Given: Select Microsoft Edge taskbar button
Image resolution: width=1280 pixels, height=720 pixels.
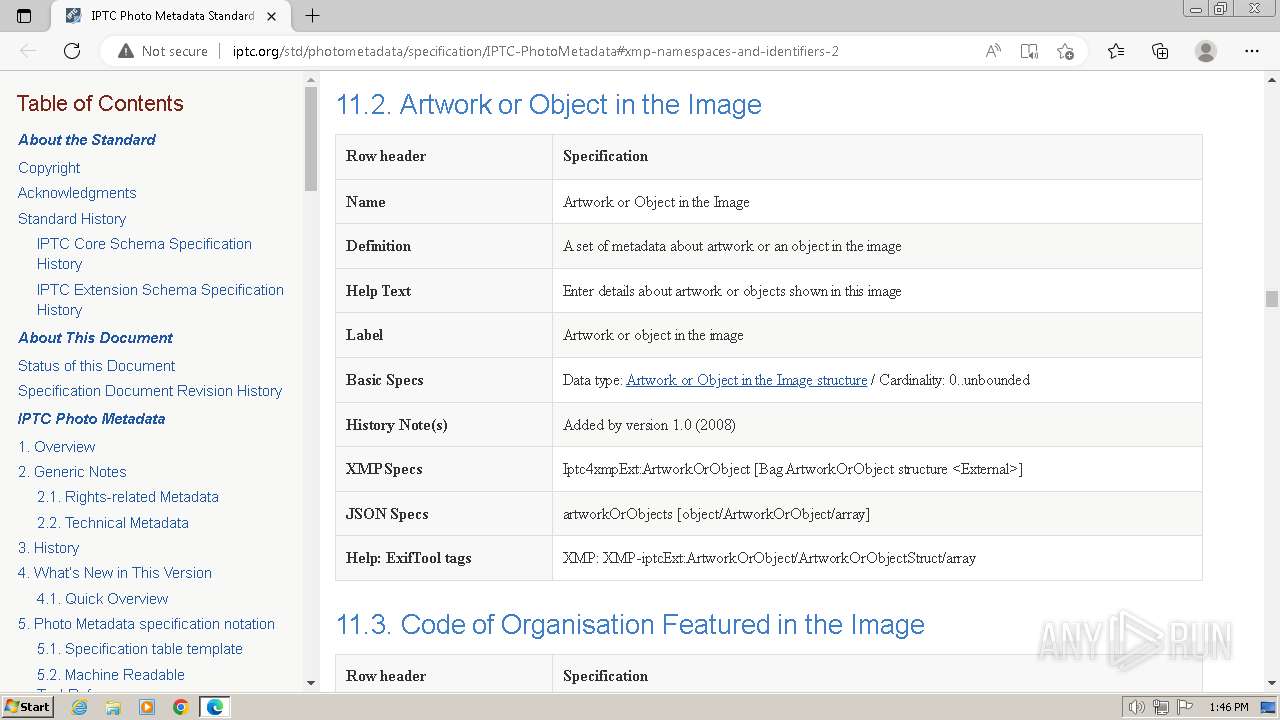Looking at the screenshot, I should (215, 707).
